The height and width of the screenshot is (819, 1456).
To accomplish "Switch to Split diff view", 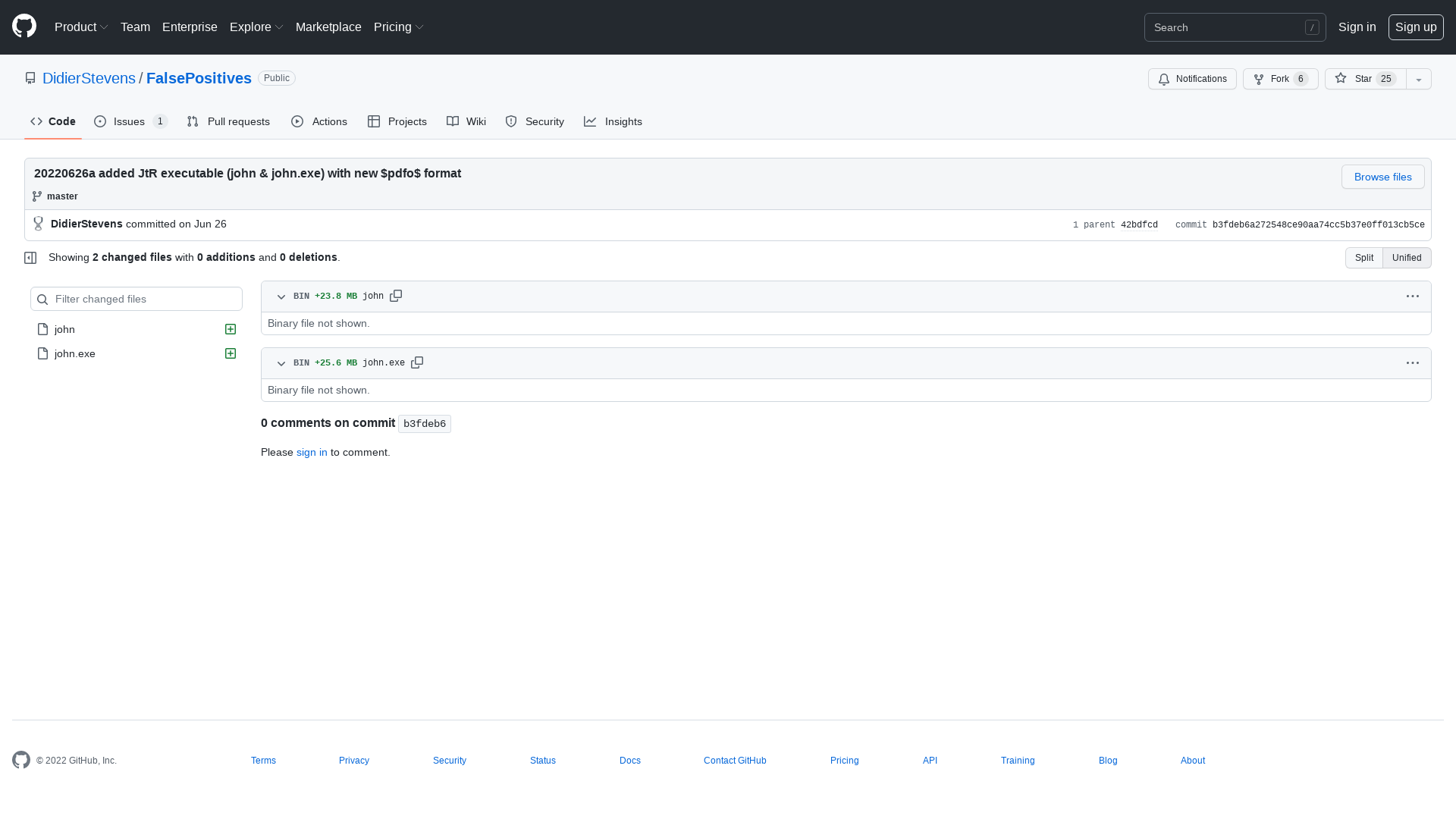I will 1363,258.
